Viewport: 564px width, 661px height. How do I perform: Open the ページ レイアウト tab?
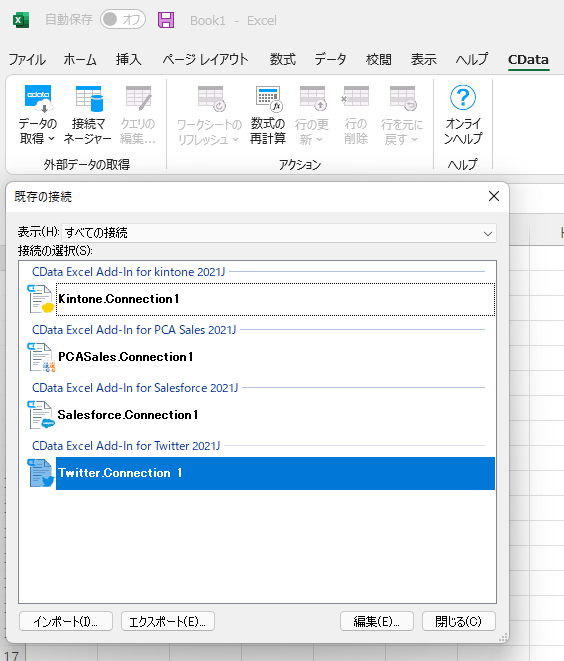pyautogui.click(x=205, y=59)
